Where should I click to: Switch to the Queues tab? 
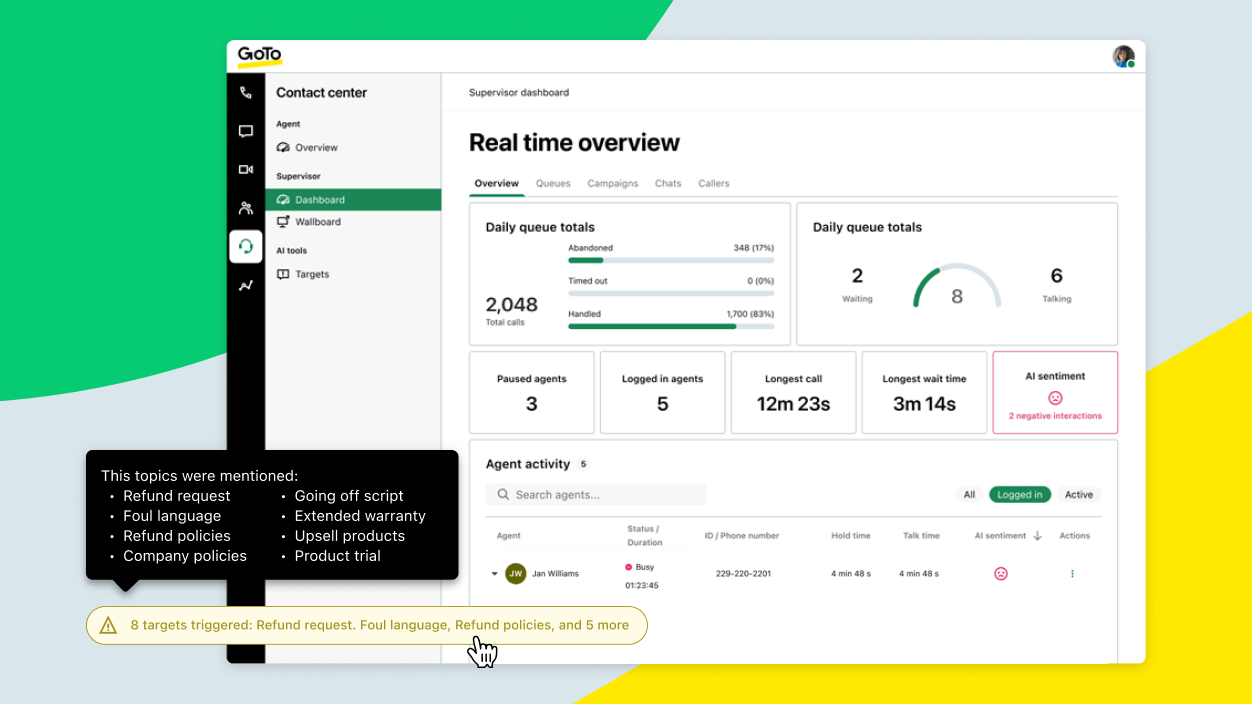coord(553,183)
